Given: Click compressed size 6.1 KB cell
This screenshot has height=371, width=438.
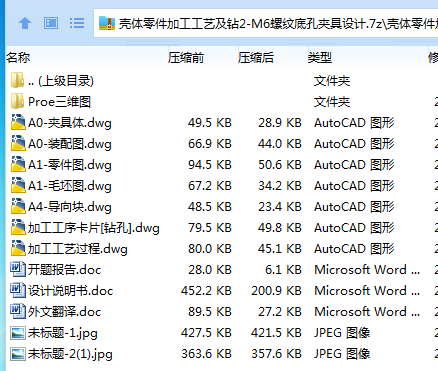Looking at the screenshot, I should (x=283, y=270).
